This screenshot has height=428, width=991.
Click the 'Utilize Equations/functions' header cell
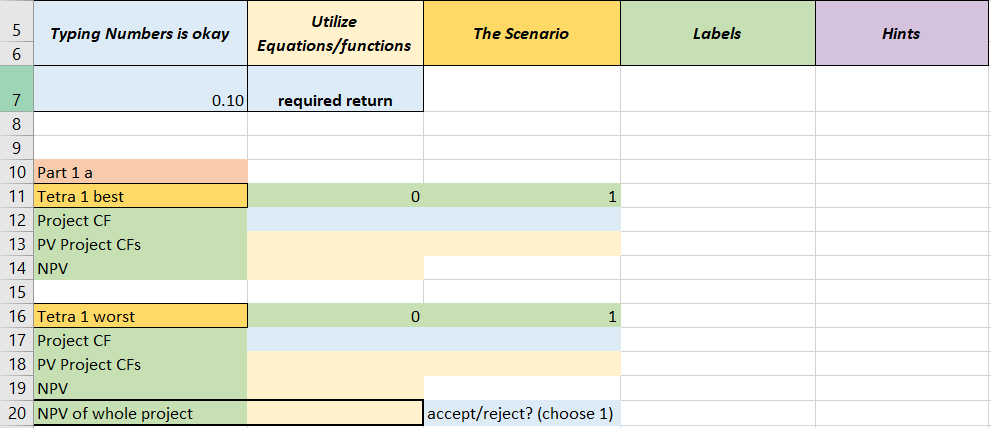tap(335, 33)
